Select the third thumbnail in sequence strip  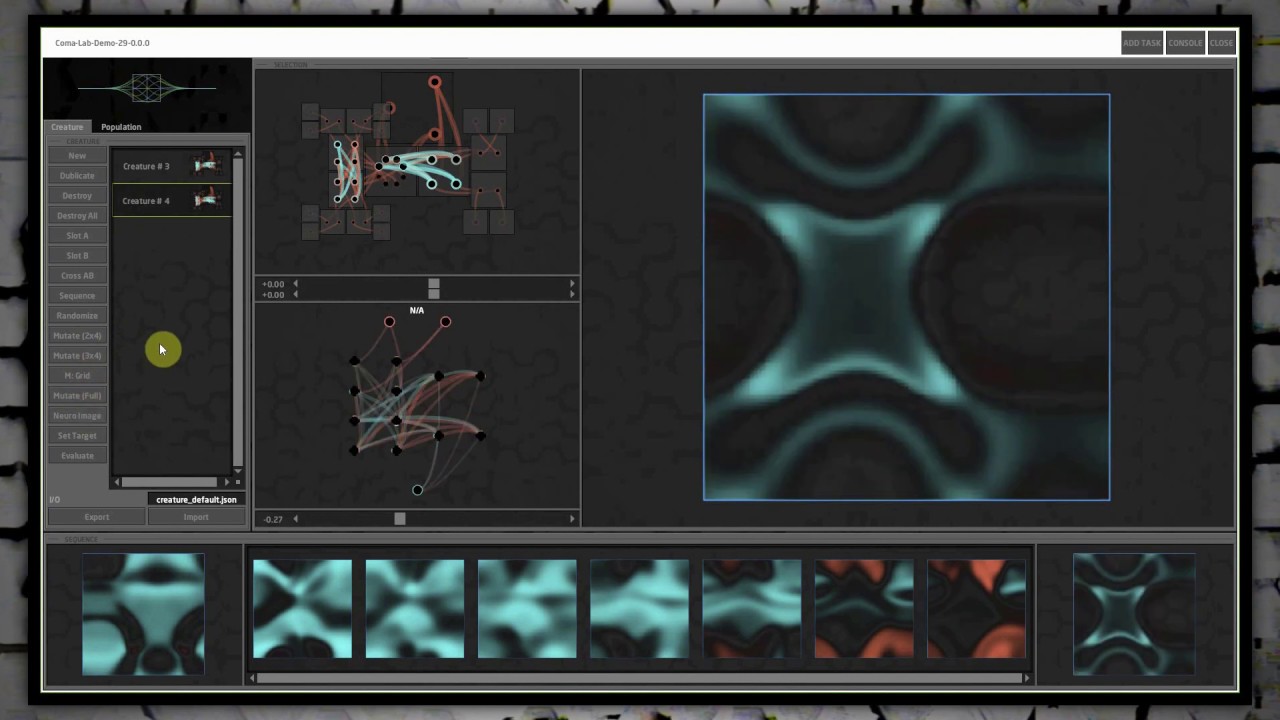[527, 608]
